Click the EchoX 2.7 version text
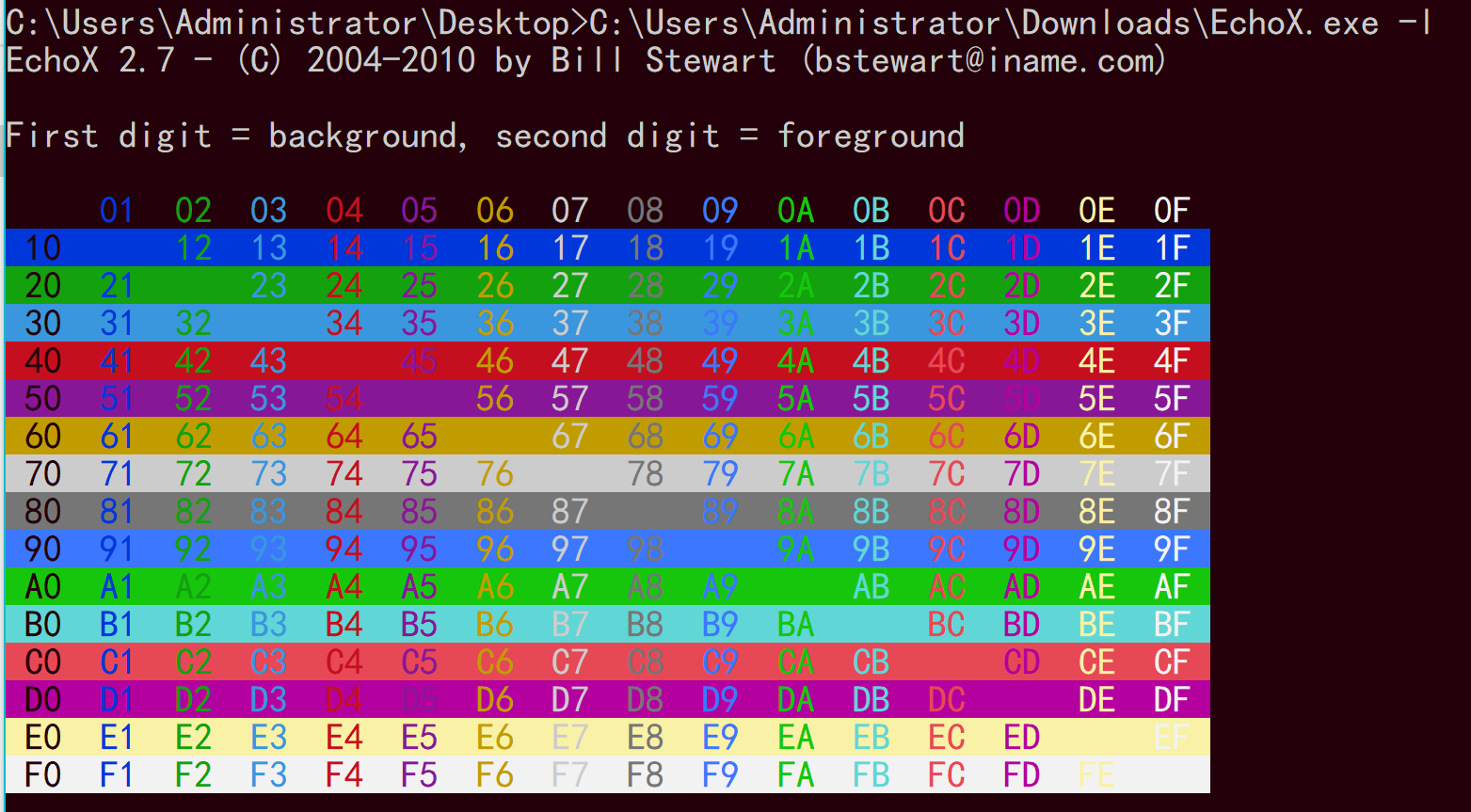 [x=90, y=60]
